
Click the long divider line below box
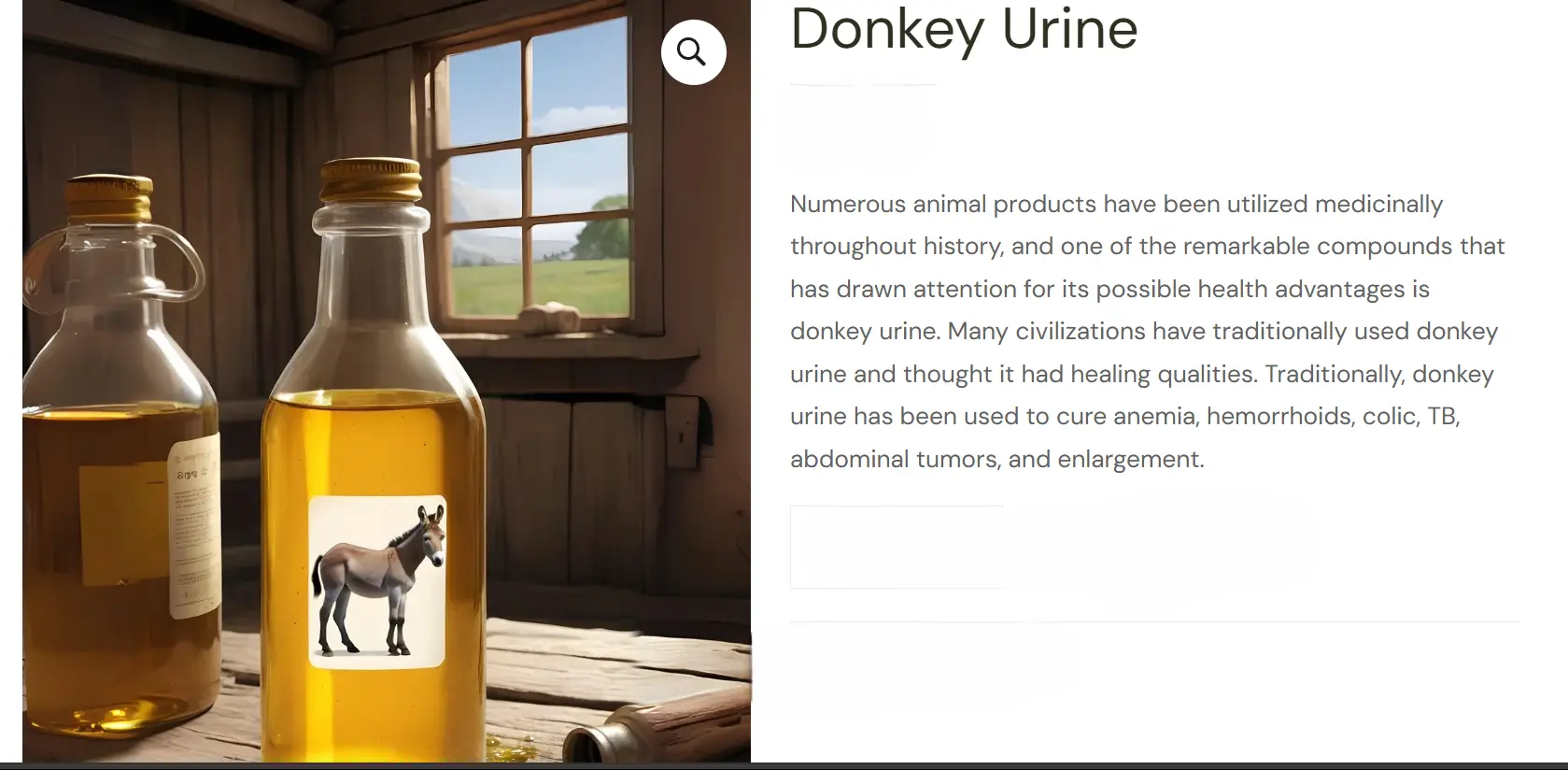click(x=1154, y=621)
